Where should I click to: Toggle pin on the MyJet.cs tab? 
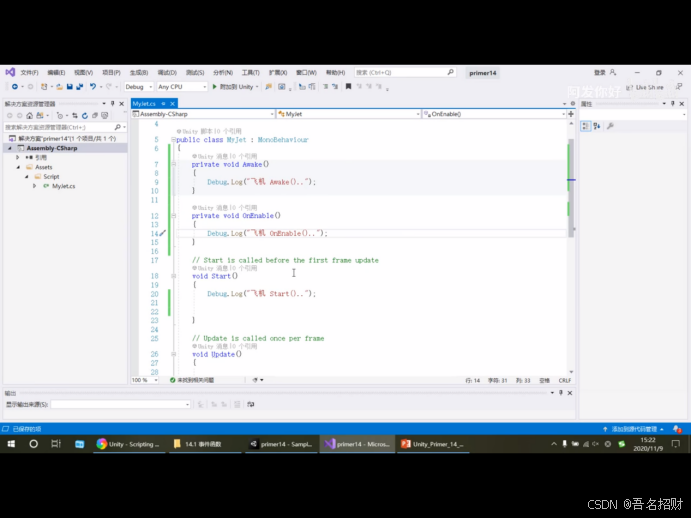coord(163,104)
